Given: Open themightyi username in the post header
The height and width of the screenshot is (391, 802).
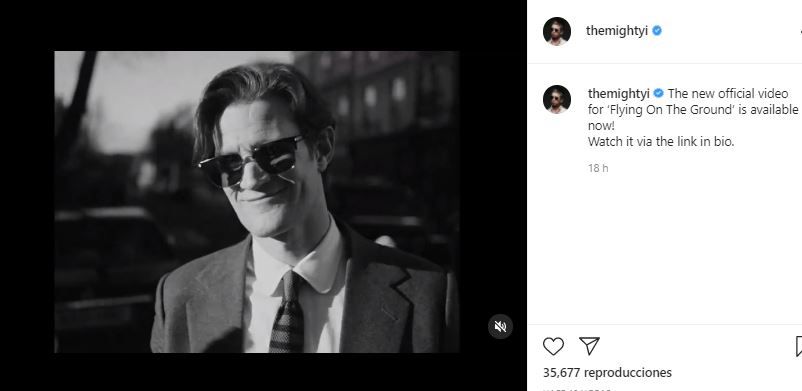Looking at the screenshot, I should 617,31.
